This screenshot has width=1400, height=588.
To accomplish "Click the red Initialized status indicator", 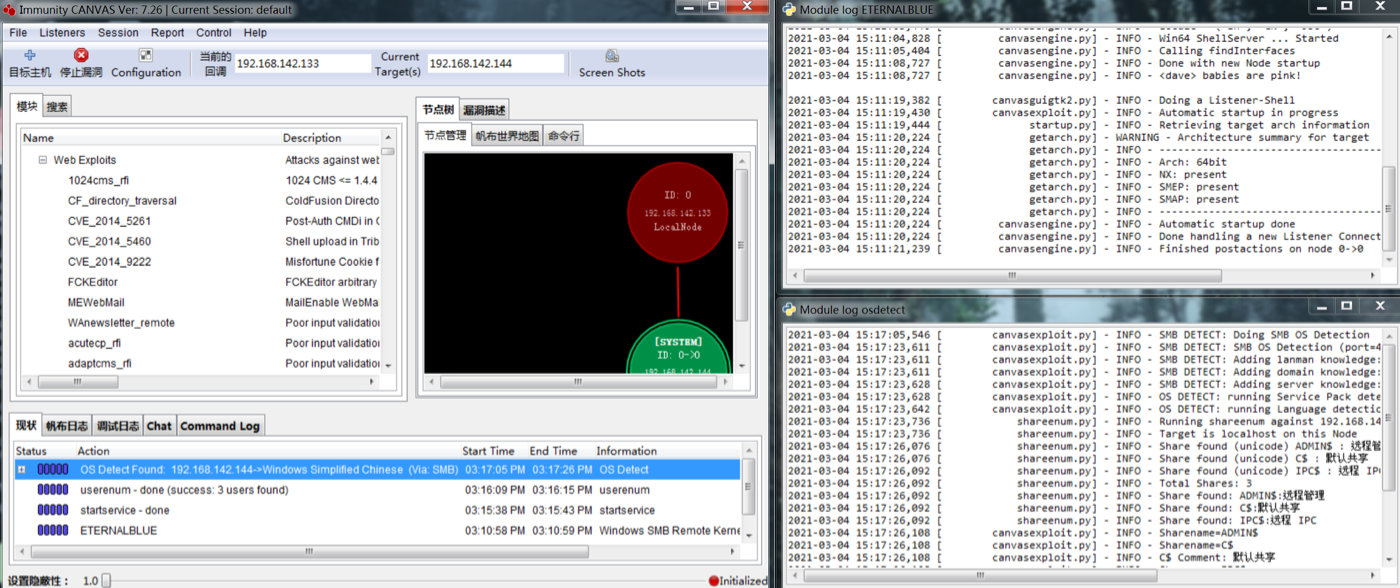I will click(714, 581).
